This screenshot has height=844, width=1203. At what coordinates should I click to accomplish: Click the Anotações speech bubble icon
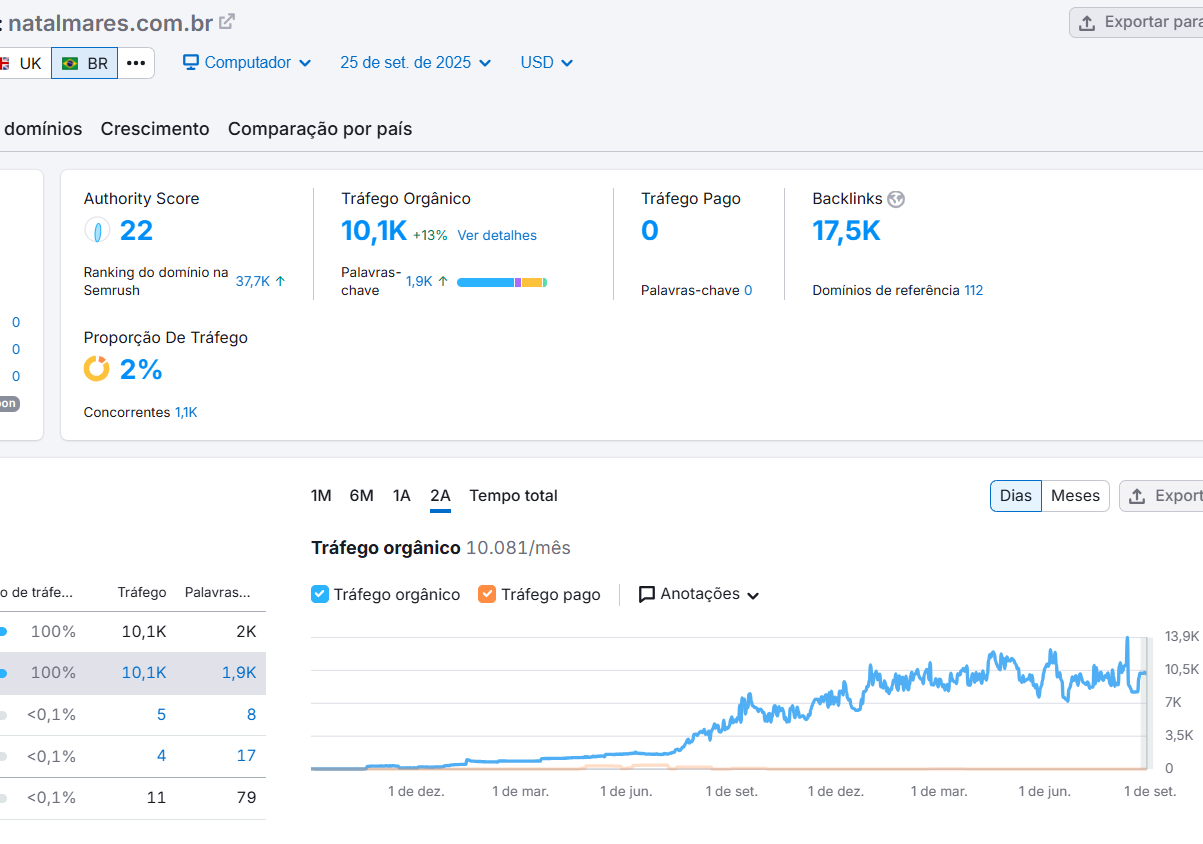click(647, 594)
